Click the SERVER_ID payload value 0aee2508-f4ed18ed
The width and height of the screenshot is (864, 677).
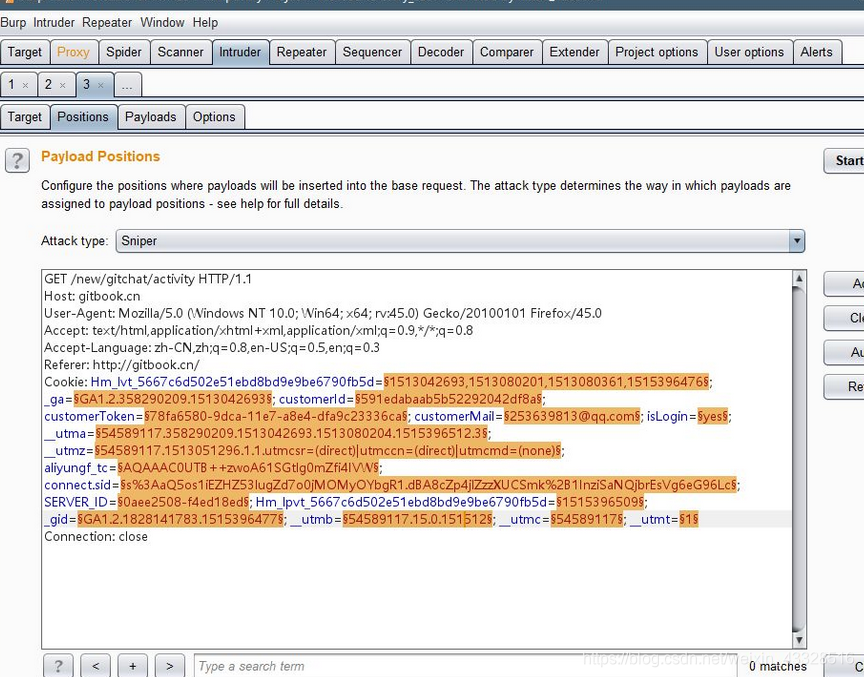[183, 502]
